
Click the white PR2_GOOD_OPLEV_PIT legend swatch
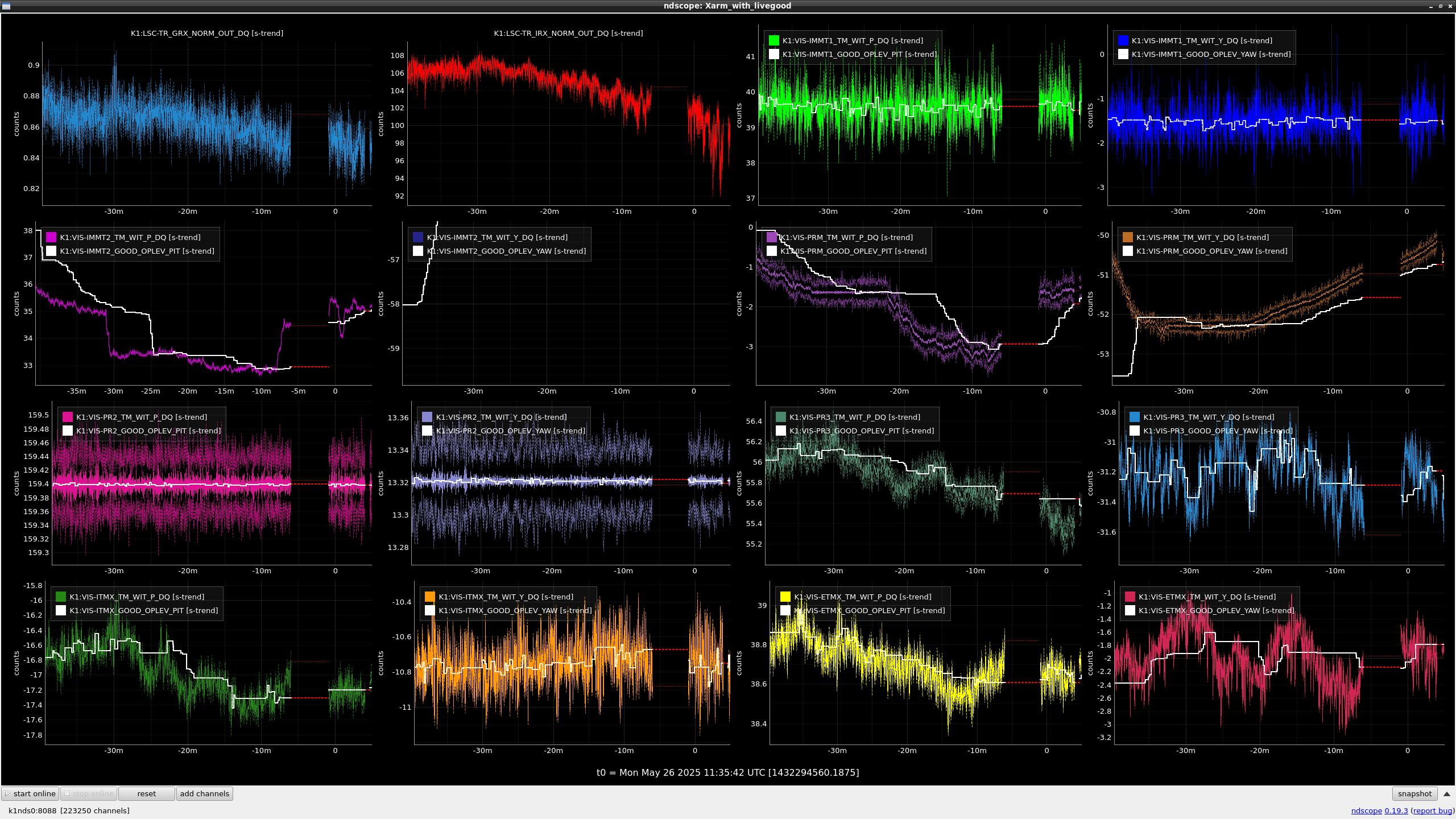(68, 431)
